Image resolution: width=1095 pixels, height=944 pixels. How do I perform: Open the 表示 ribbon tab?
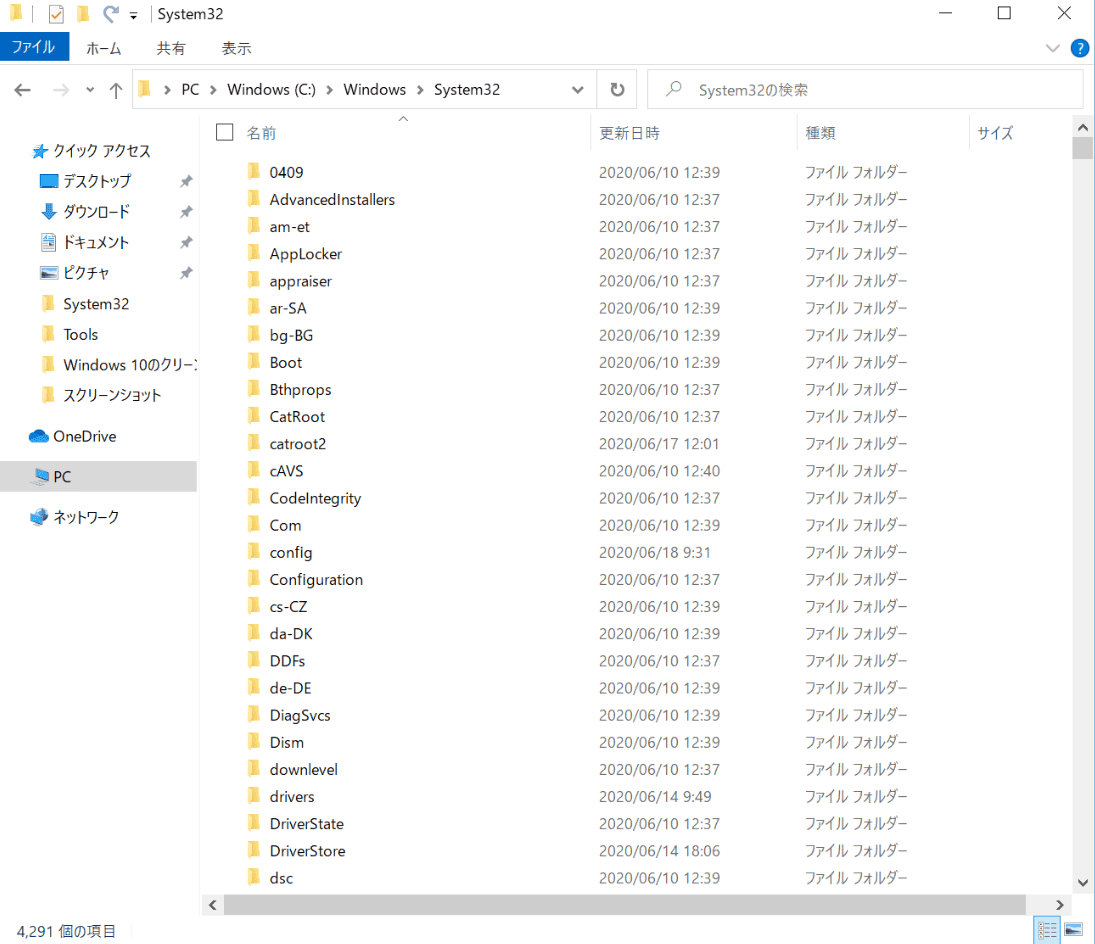[x=236, y=48]
